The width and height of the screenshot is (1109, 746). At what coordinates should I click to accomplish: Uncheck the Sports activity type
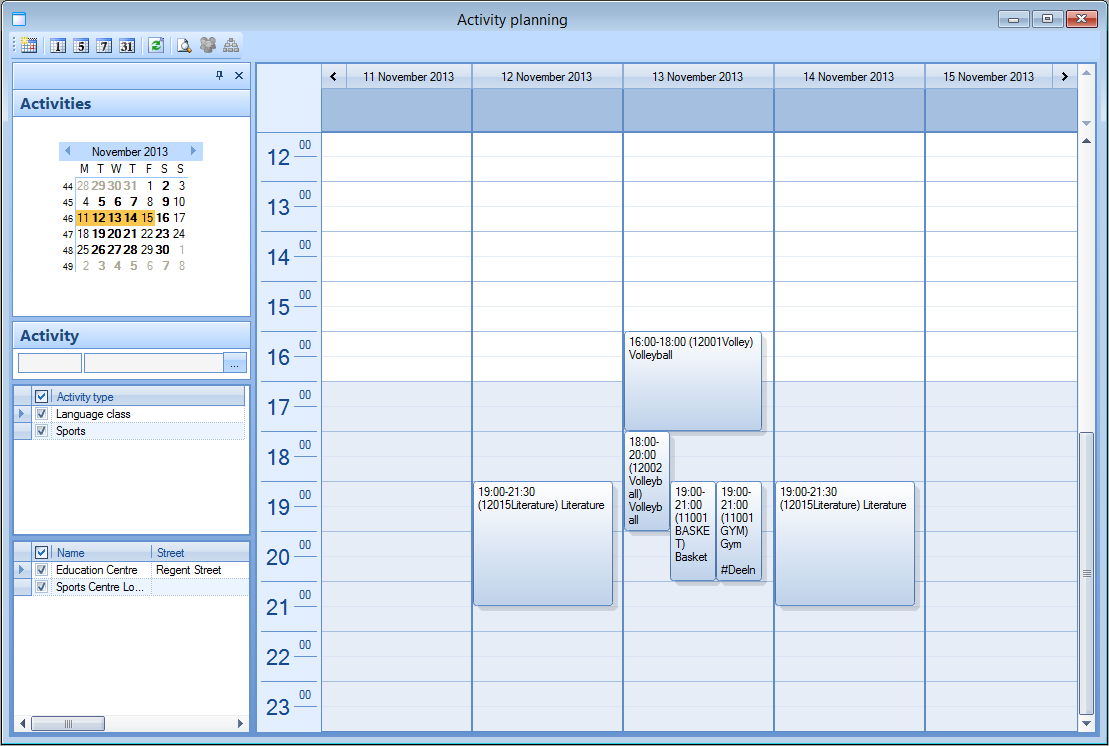click(42, 431)
